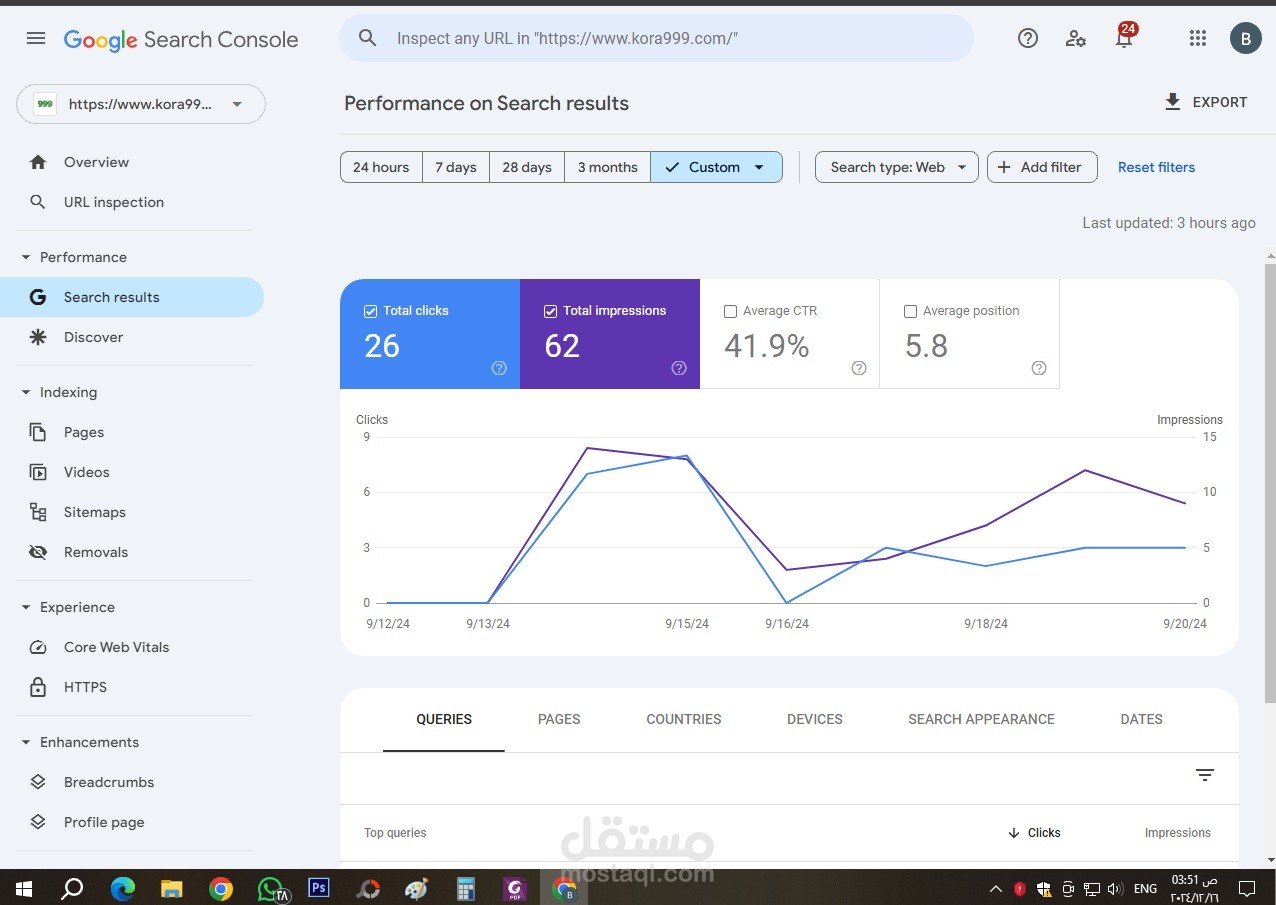Click the Help question mark icon
Image resolution: width=1276 pixels, height=905 pixels.
pyautogui.click(x=1028, y=39)
